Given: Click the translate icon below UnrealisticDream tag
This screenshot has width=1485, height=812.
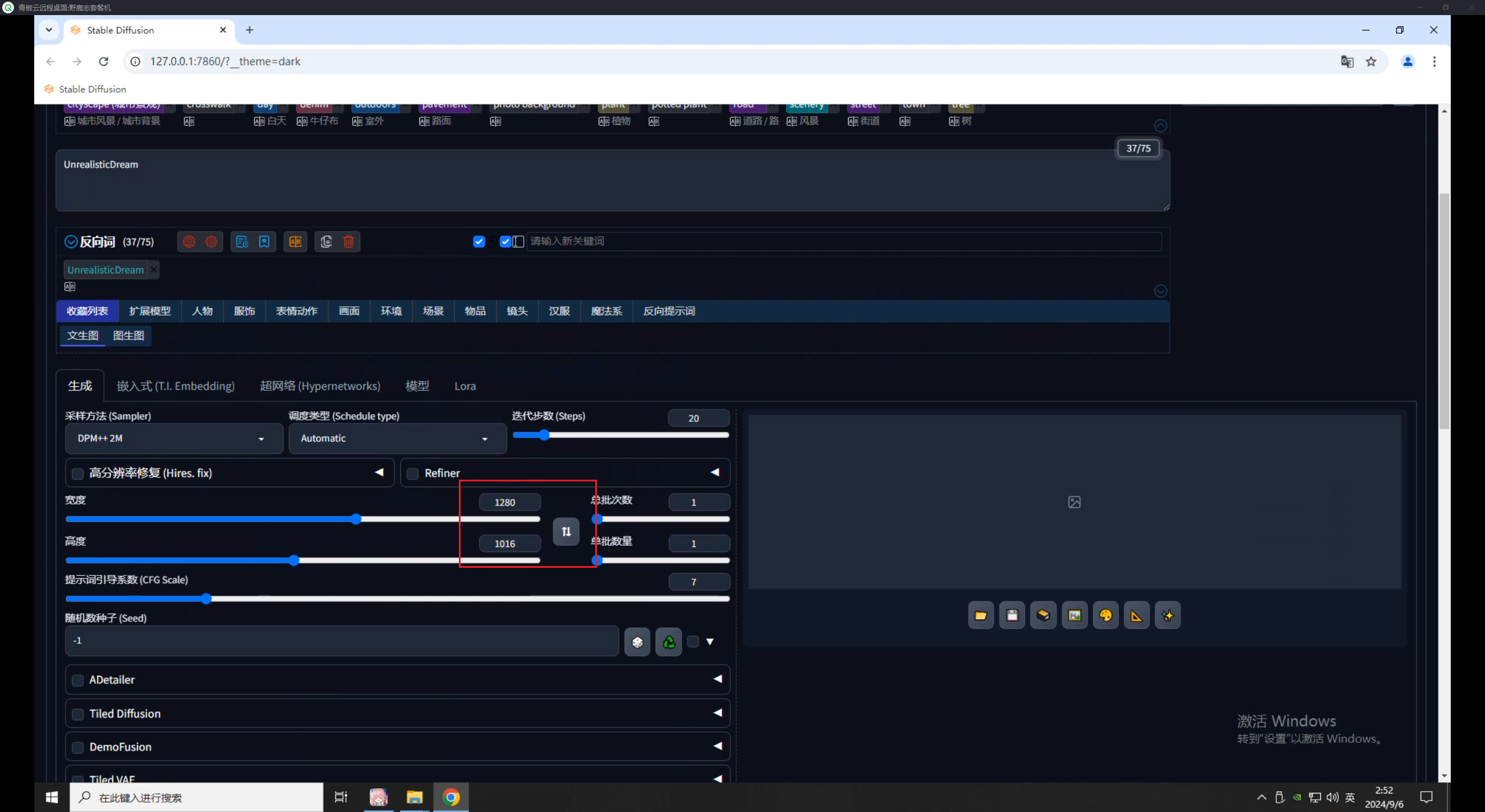Looking at the screenshot, I should (70, 287).
